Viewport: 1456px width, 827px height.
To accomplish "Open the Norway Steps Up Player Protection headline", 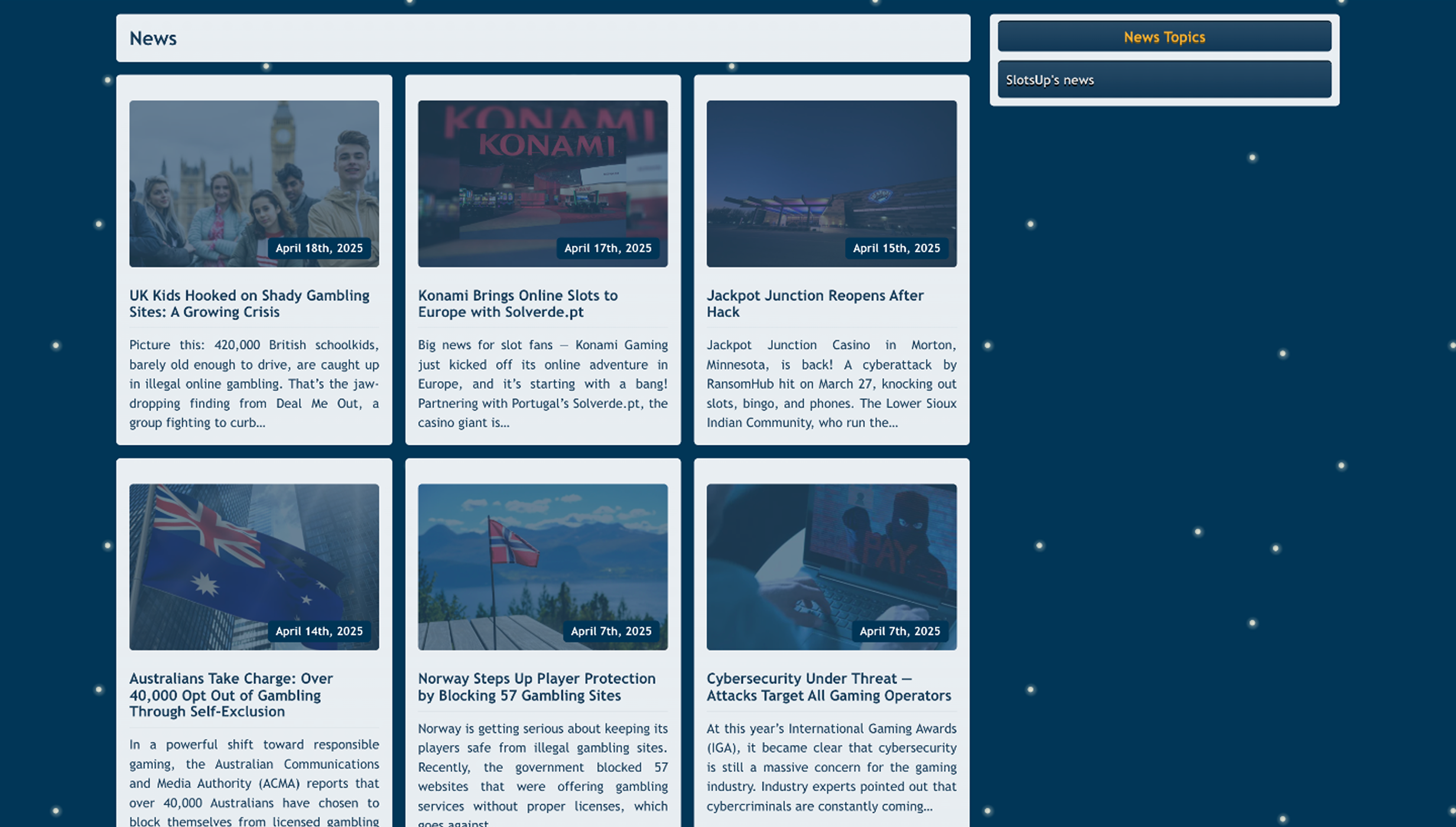I will [x=537, y=687].
